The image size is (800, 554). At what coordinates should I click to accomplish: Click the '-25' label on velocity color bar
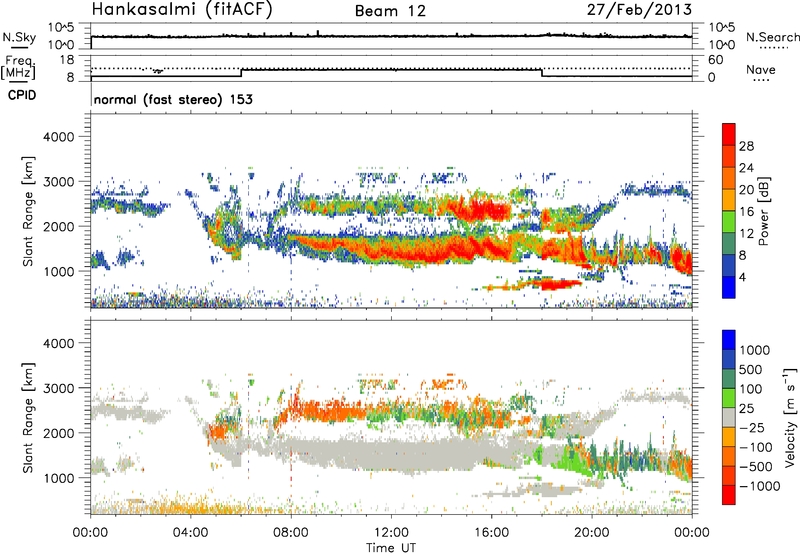pyautogui.click(x=752, y=428)
